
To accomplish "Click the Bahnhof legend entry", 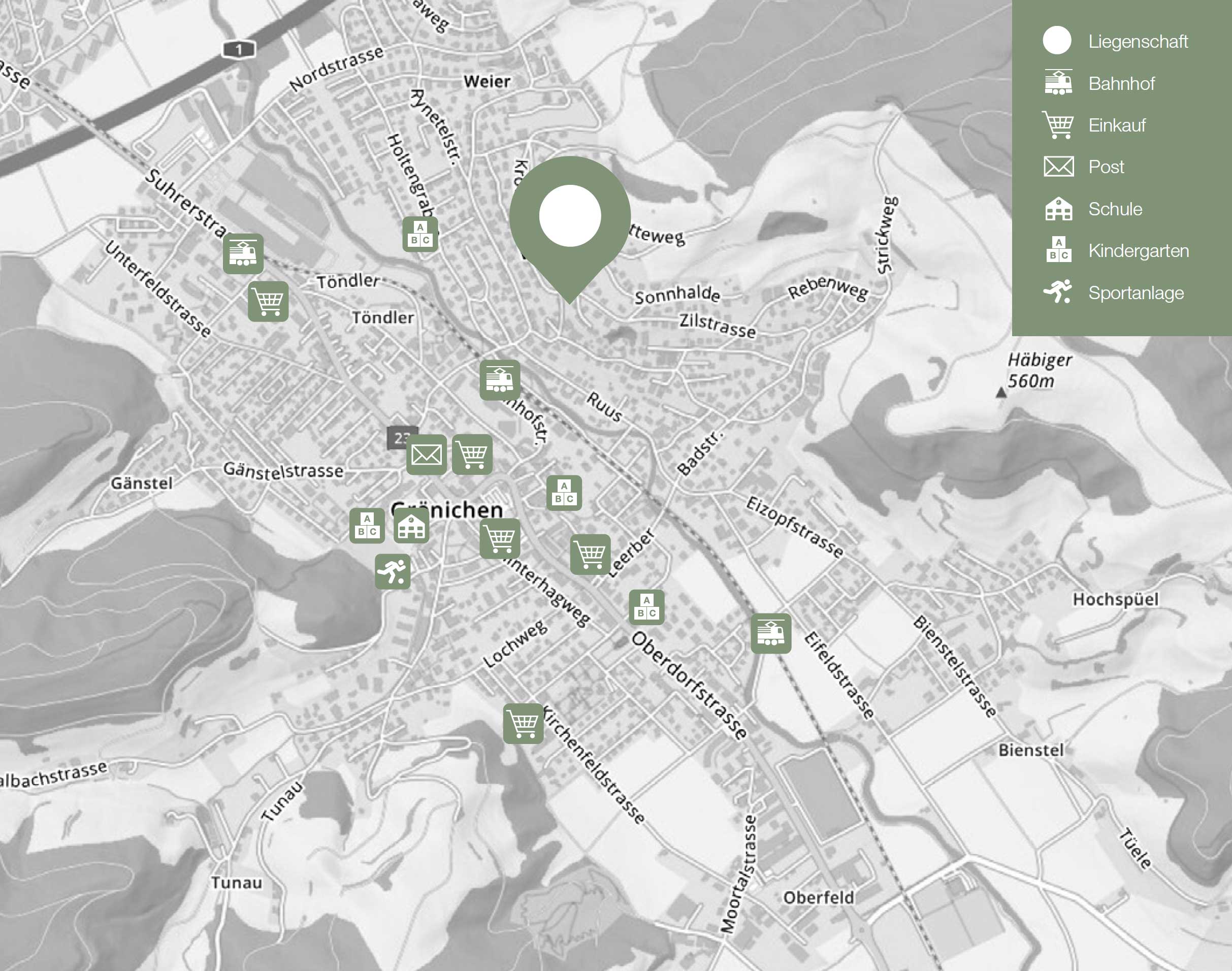I will pos(1121,84).
